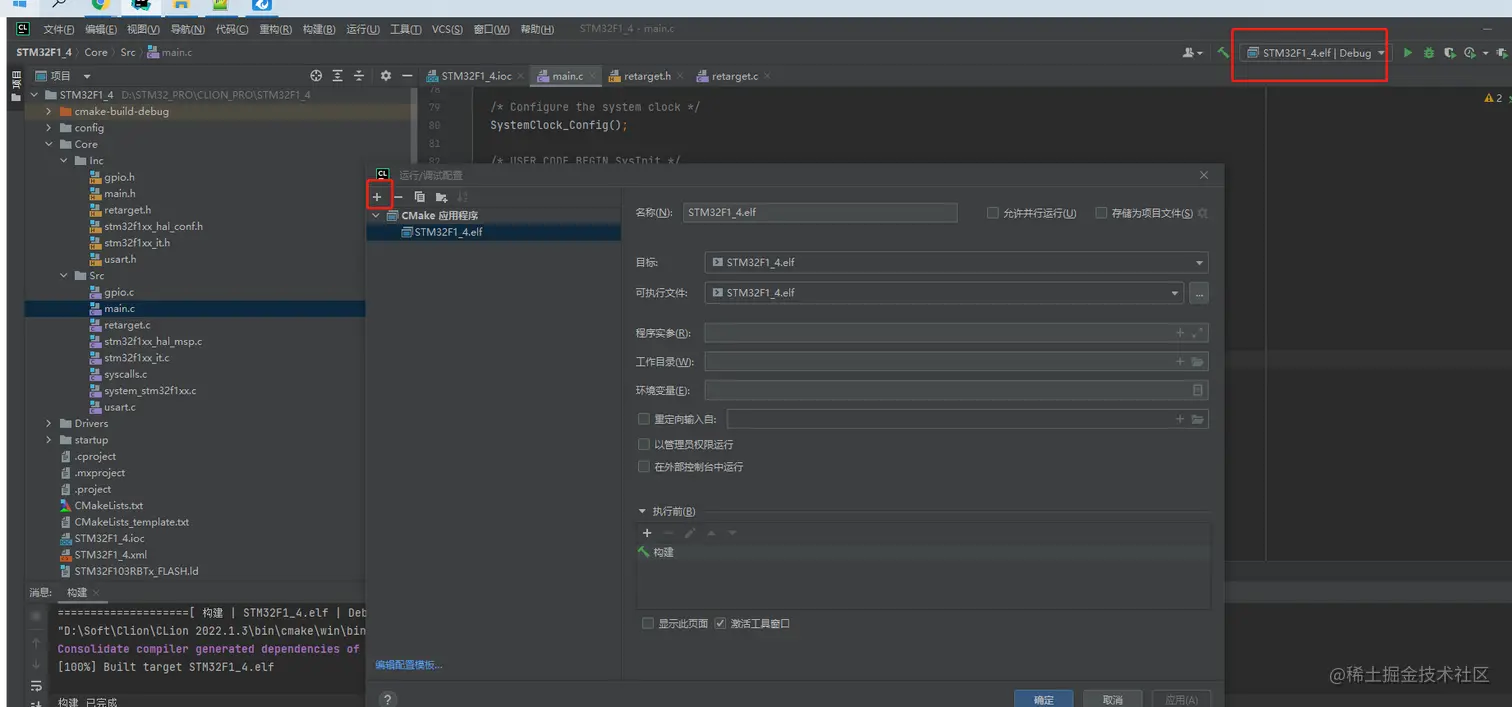Create a new configuration folder
This screenshot has height=707, width=1512.
(x=441, y=197)
